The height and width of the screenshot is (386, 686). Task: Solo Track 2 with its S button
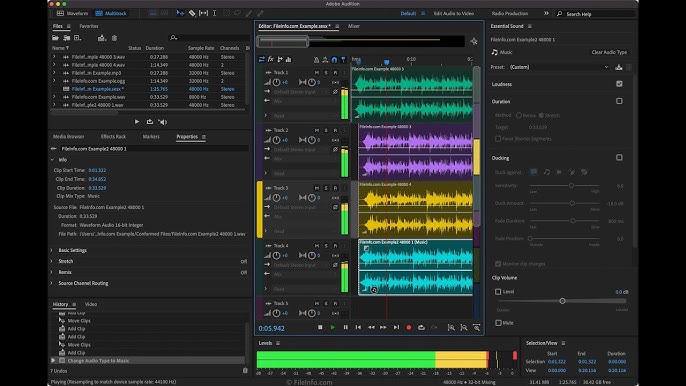click(x=326, y=130)
